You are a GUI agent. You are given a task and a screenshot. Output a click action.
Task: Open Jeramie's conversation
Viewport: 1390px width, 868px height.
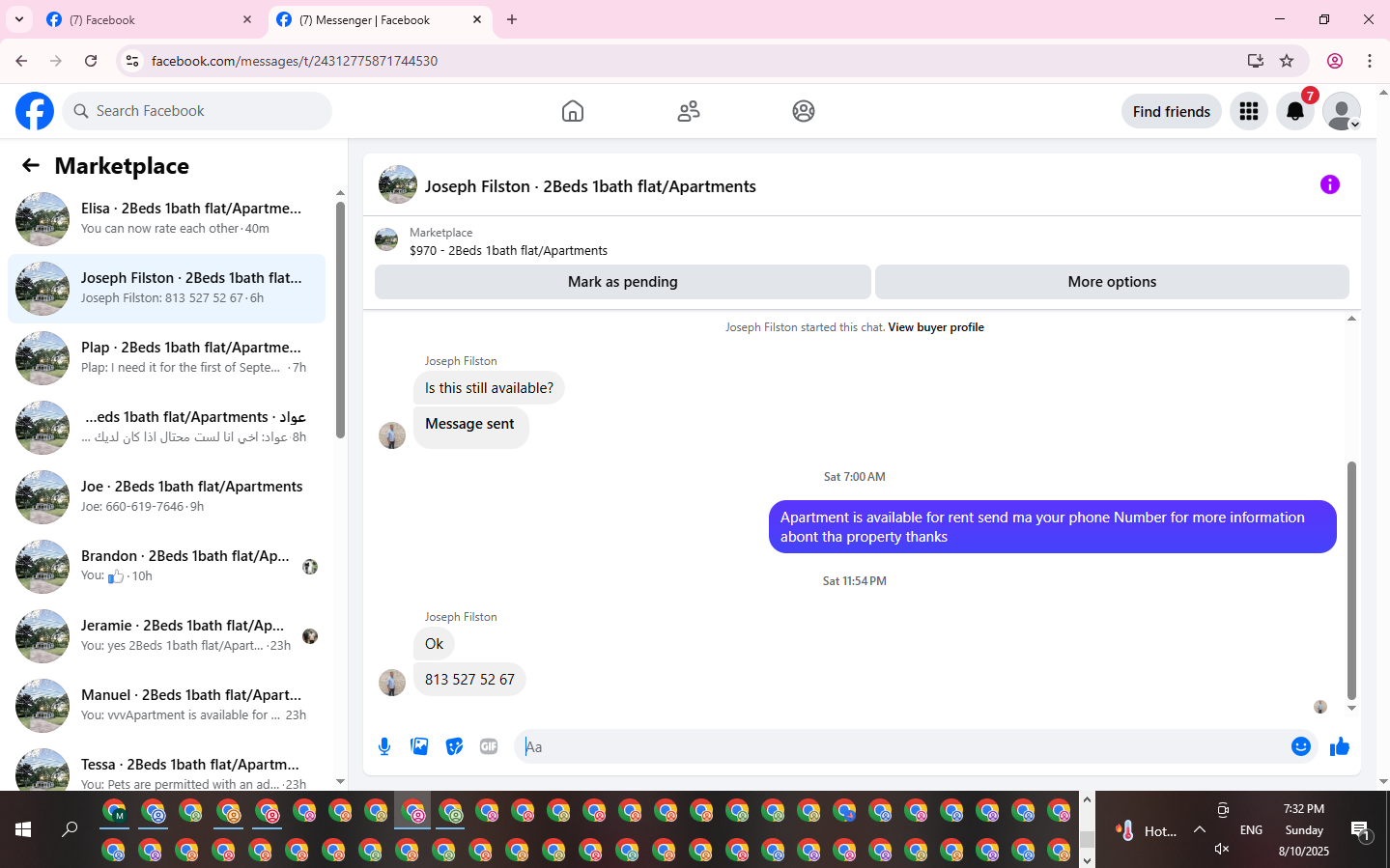(x=166, y=636)
